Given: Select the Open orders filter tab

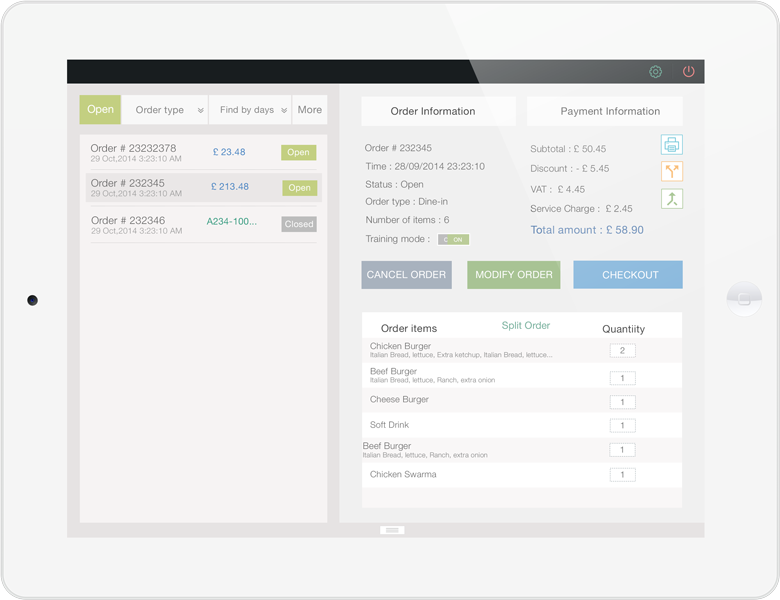Looking at the screenshot, I should (x=100, y=110).
